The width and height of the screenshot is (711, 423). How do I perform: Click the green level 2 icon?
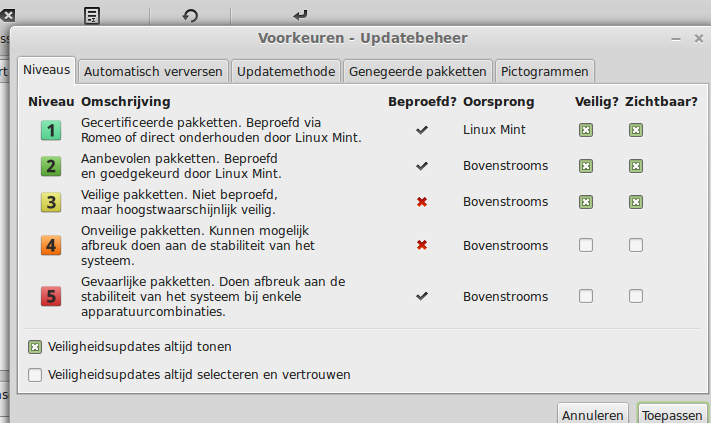pyautogui.click(x=51, y=166)
